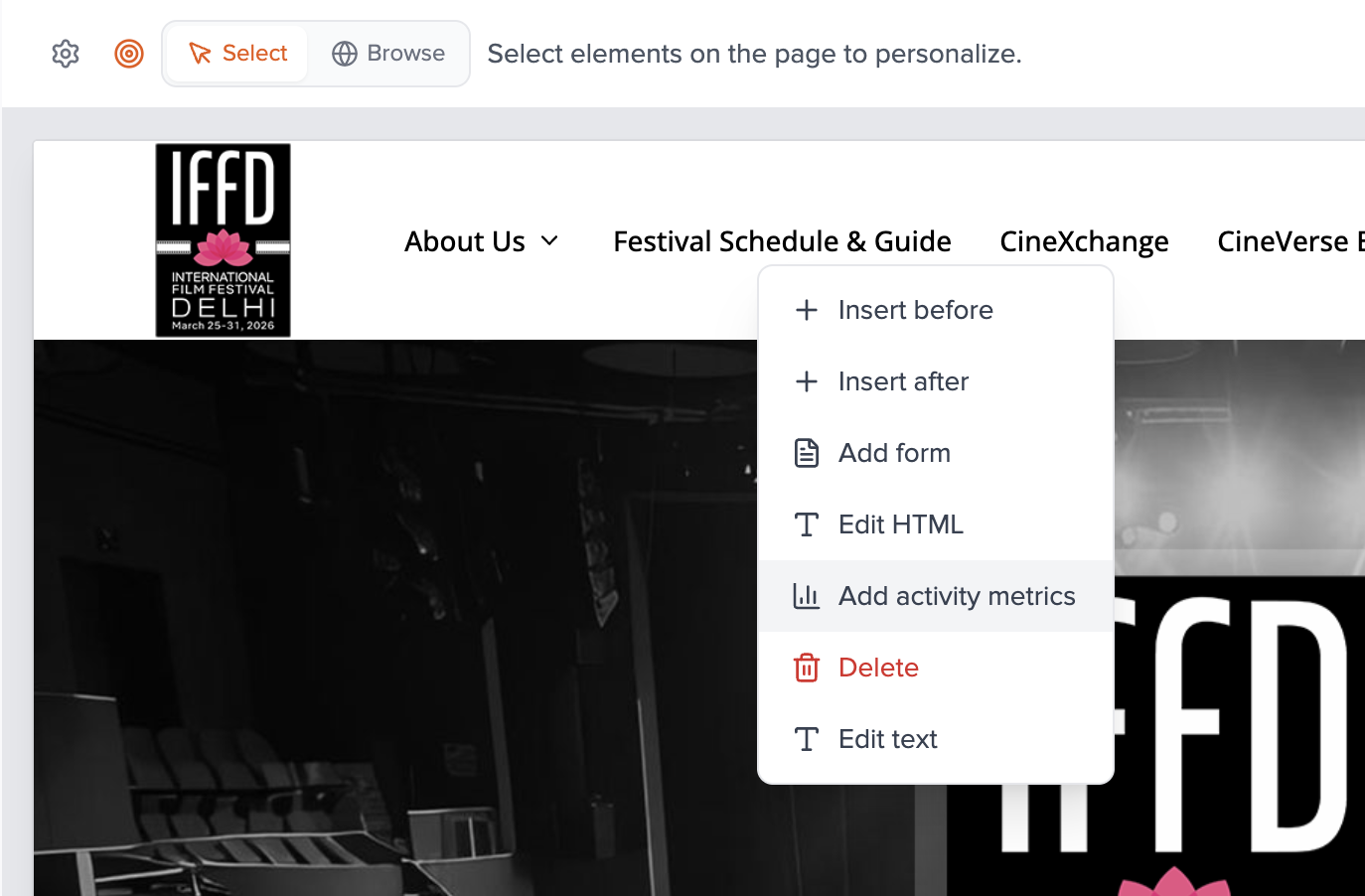
Task: Switch to Browse mode
Action: pyautogui.click(x=388, y=54)
